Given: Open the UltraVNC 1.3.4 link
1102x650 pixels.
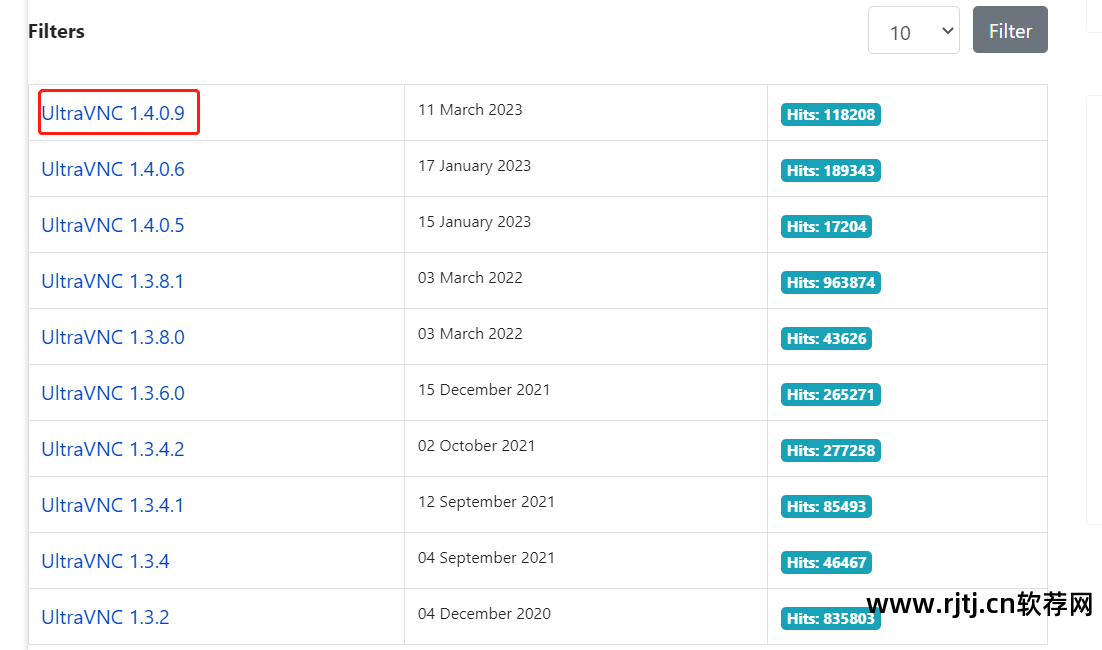Looking at the screenshot, I should (x=105, y=561).
